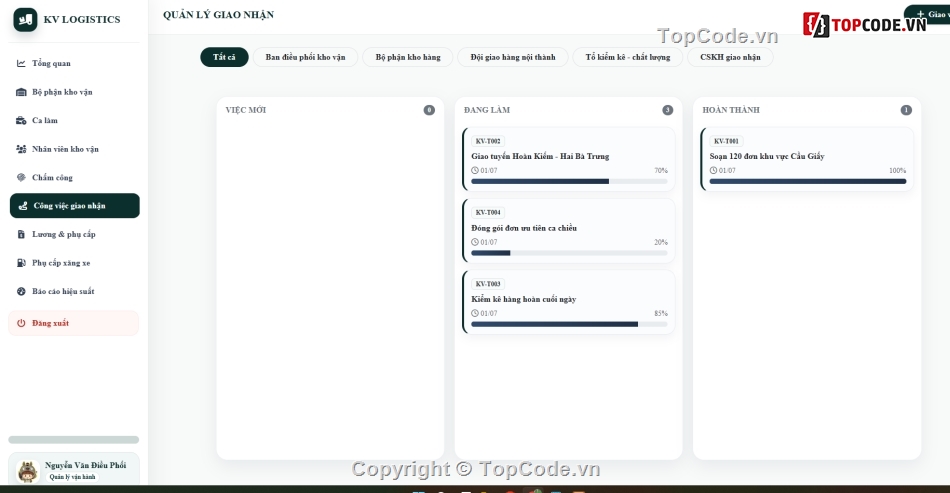
Task: Open Lương & phụ cấp page
Action: (74, 234)
